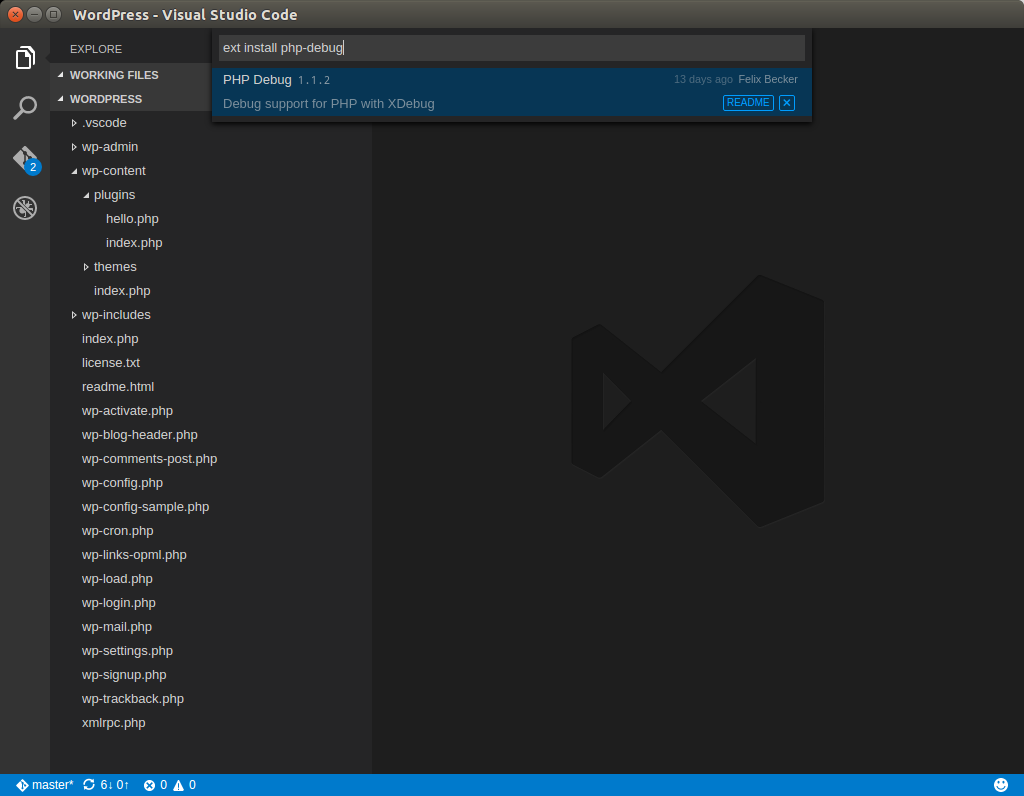Viewport: 1024px width, 796px height.
Task: Open wp-signup.php file
Action: point(124,675)
